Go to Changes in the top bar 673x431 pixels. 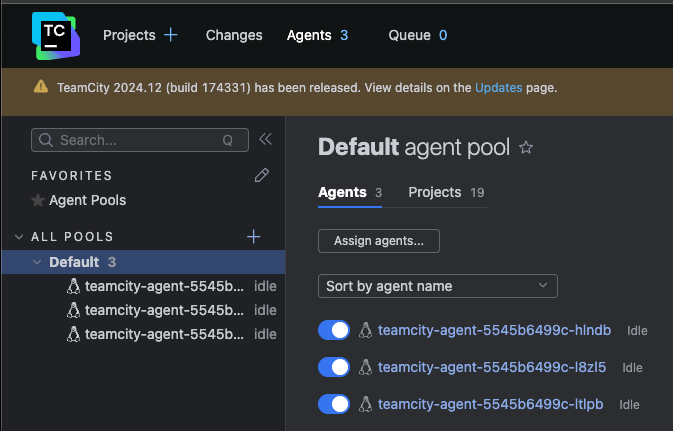click(234, 35)
